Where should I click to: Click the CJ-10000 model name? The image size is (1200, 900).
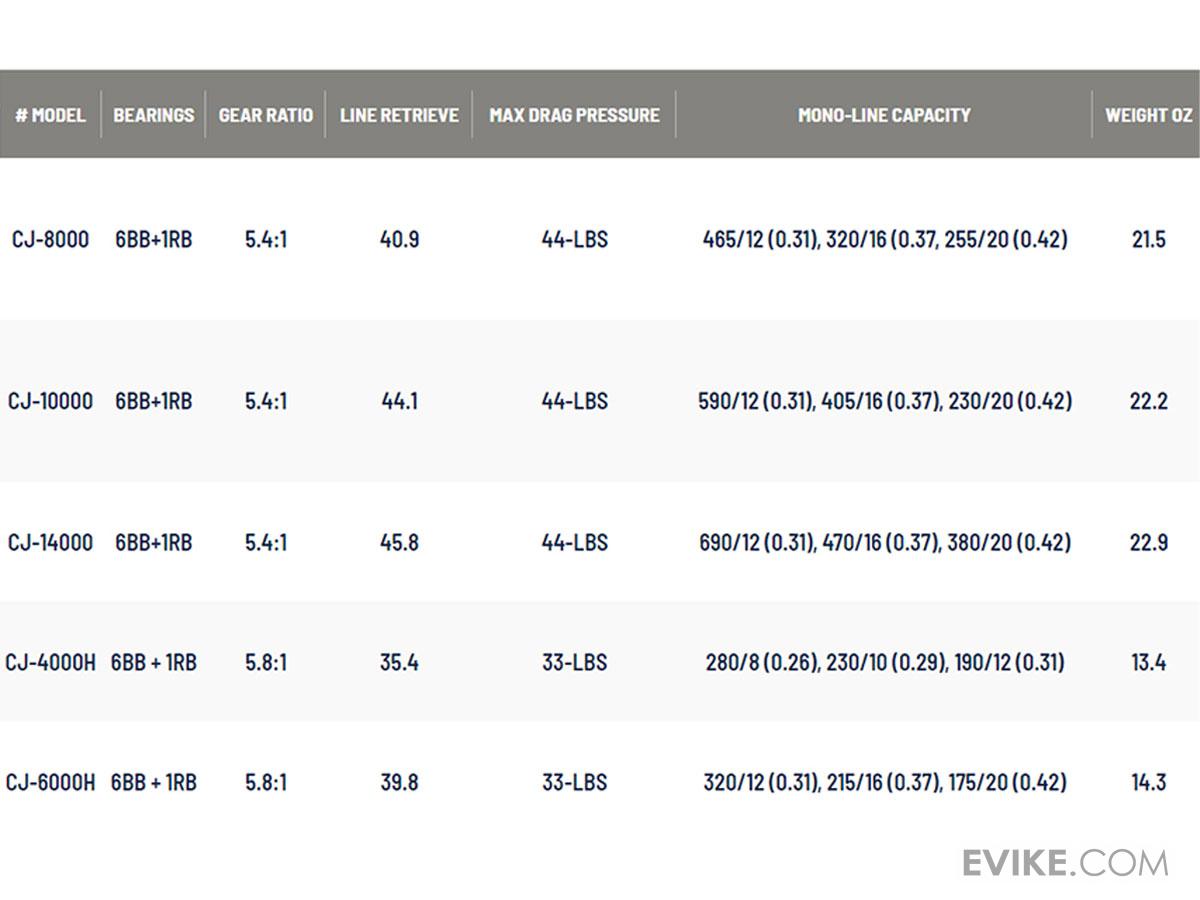pyautogui.click(x=50, y=401)
